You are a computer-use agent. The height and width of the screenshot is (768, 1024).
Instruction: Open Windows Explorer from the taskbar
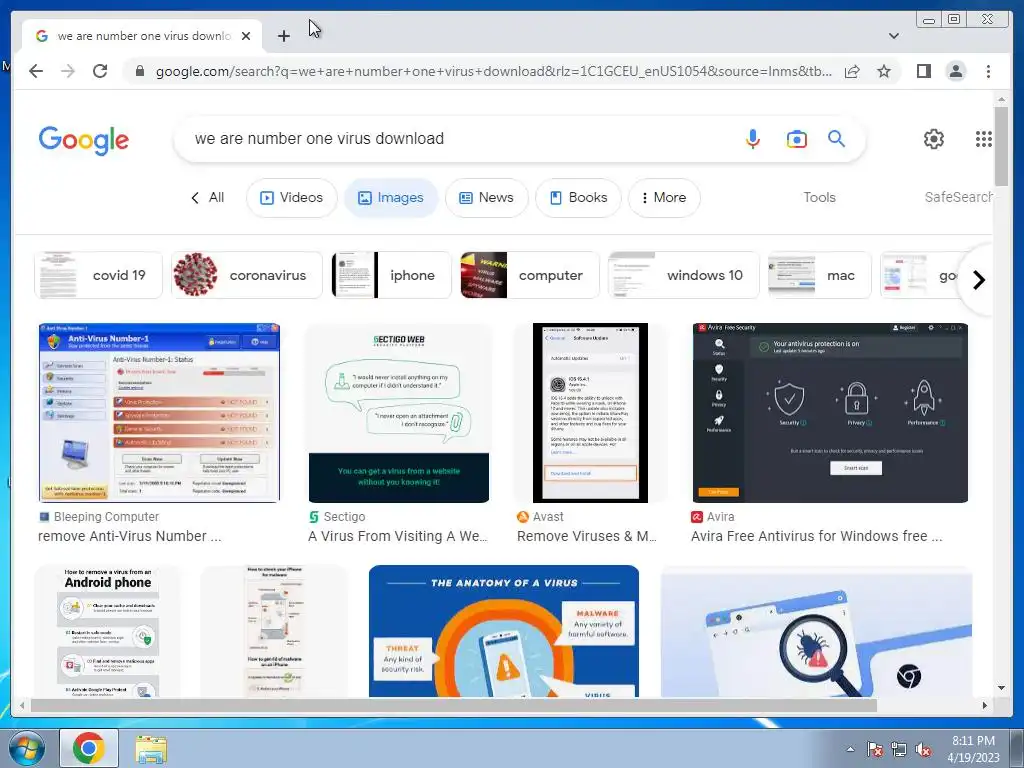151,749
